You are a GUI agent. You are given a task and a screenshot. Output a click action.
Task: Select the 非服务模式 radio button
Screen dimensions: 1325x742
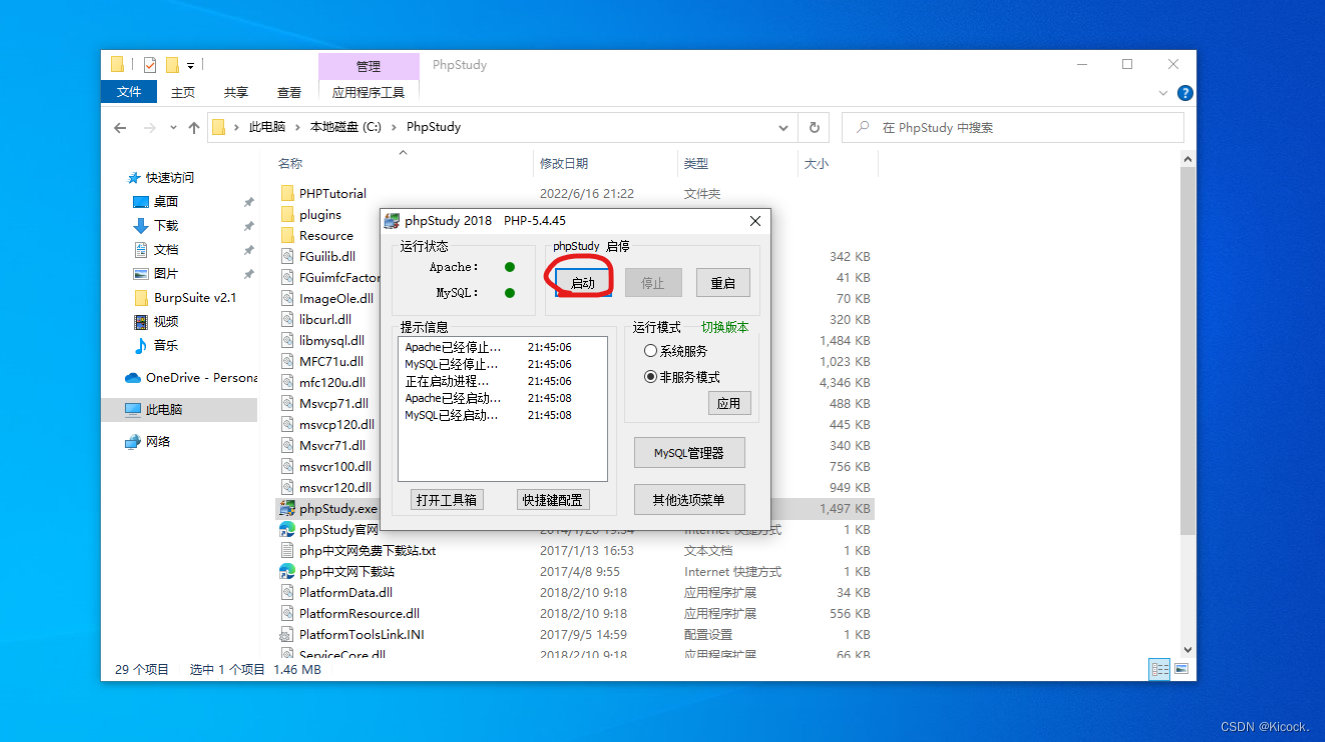[x=682, y=377]
